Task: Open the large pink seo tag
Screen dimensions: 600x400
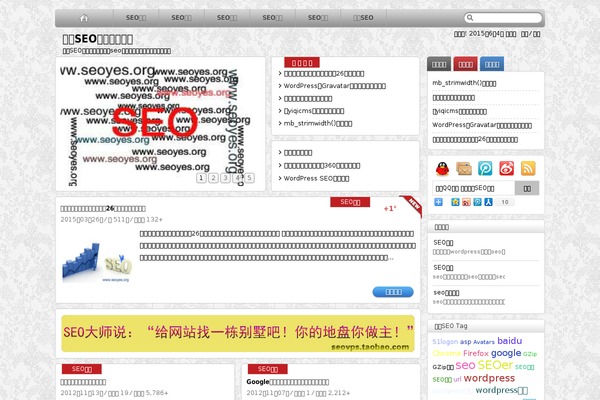Action: point(465,366)
